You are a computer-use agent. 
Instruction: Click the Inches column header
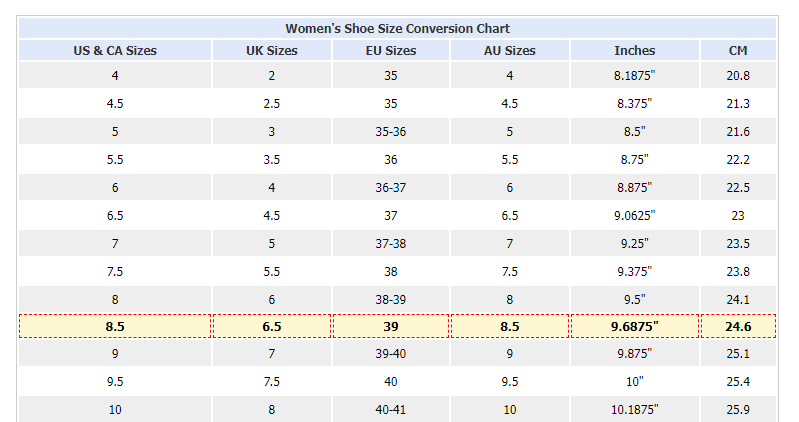[x=634, y=50]
